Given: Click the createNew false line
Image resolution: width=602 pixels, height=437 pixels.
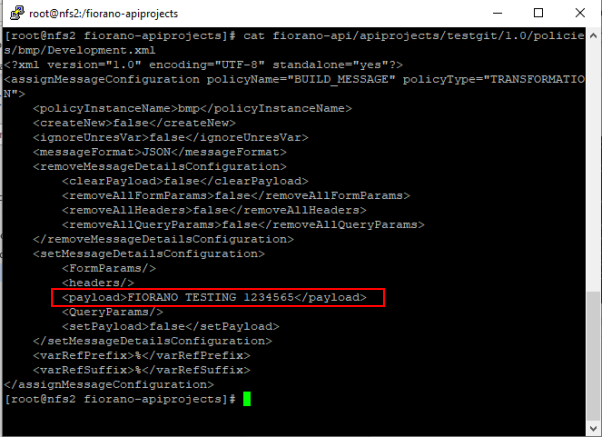Looking at the screenshot, I should pos(134,123).
